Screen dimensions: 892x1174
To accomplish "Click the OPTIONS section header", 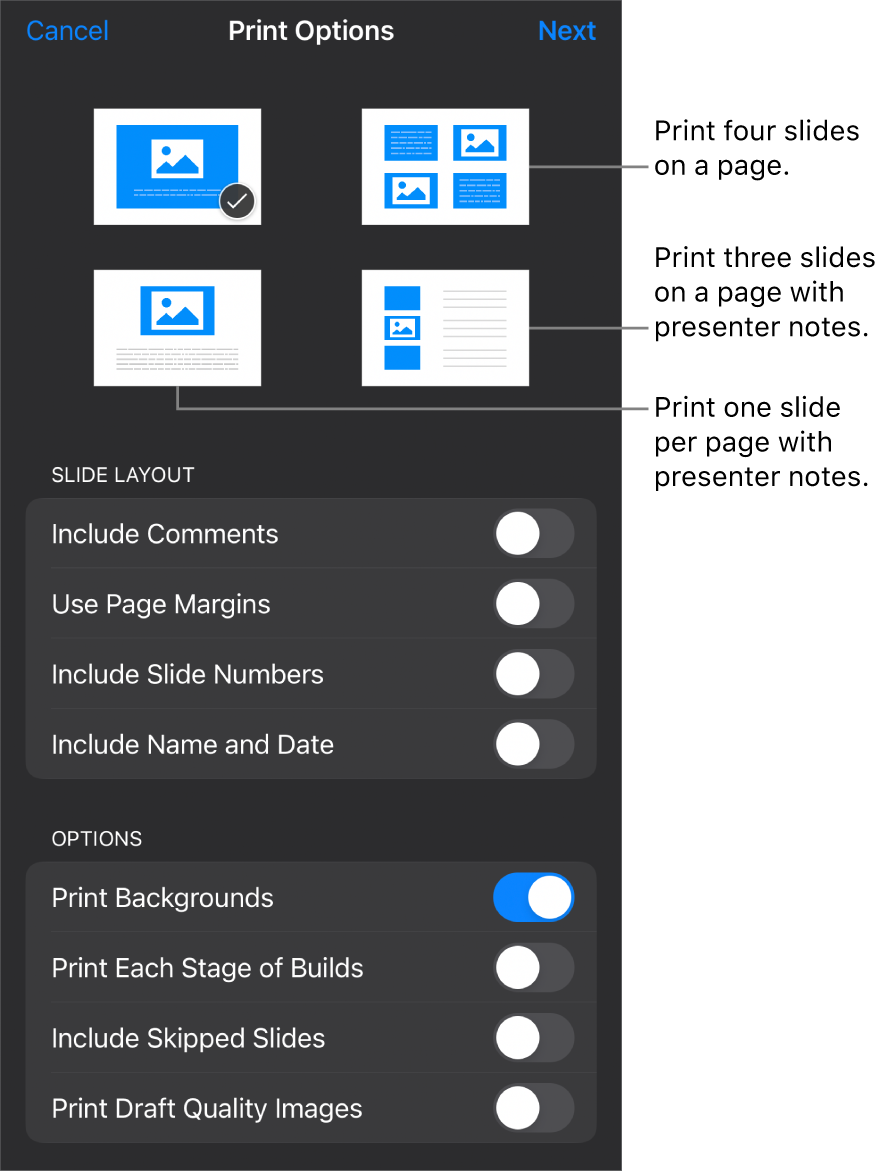I will click(x=97, y=839).
